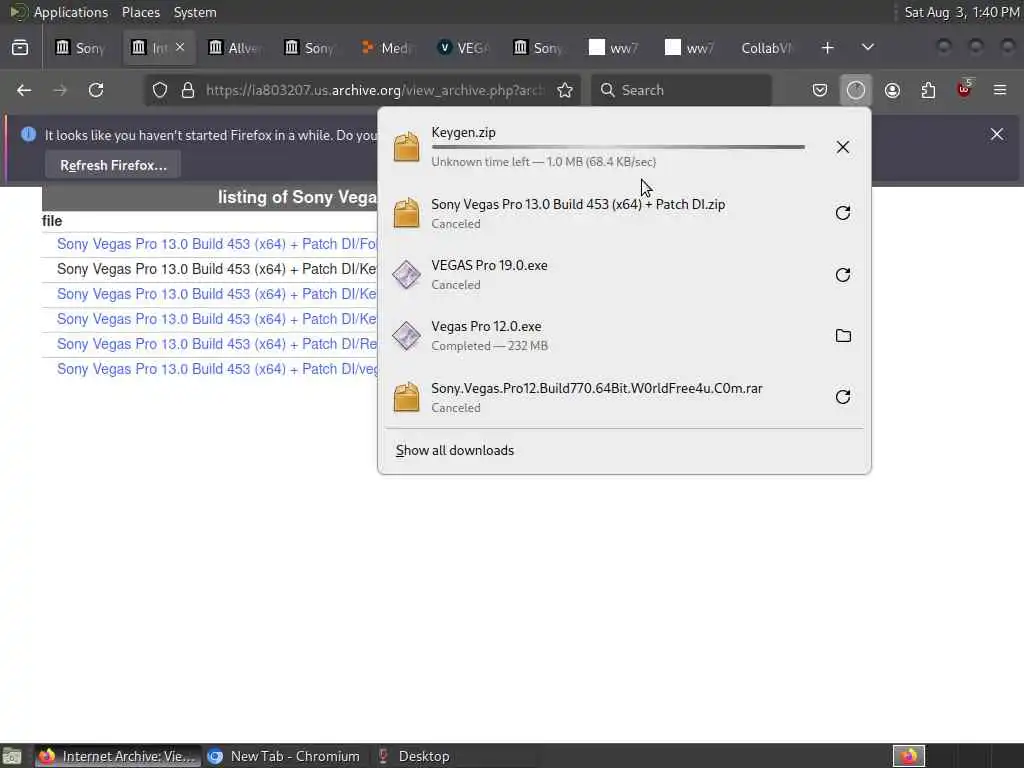
Task: Open the Firefox account icon
Action: pos(892,90)
